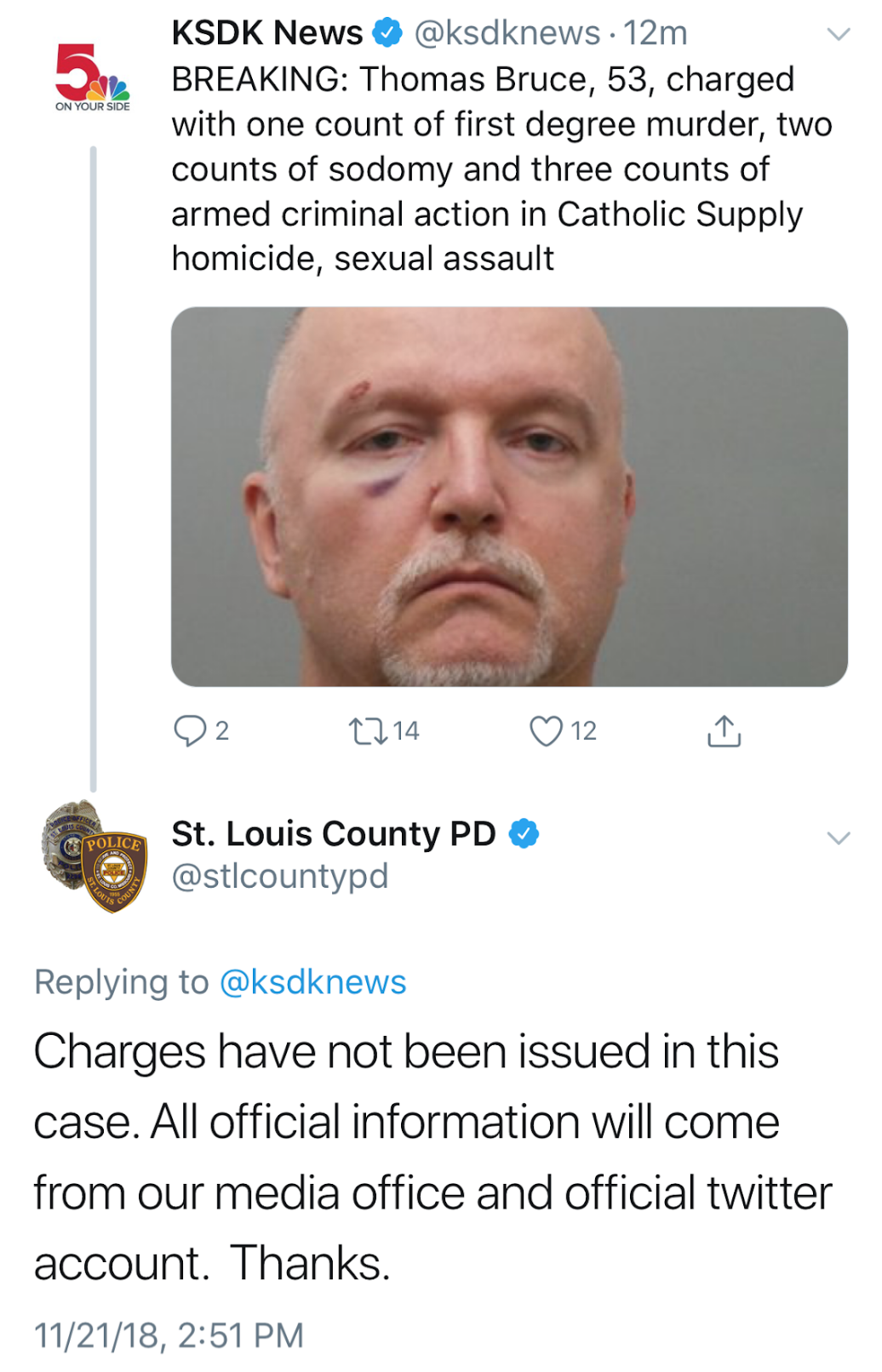Expand the KSDK tweet options chevron

pos(839,35)
